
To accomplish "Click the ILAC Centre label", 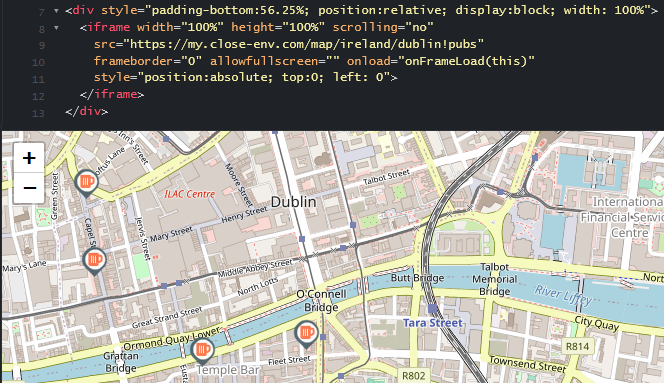I will 189,194.
